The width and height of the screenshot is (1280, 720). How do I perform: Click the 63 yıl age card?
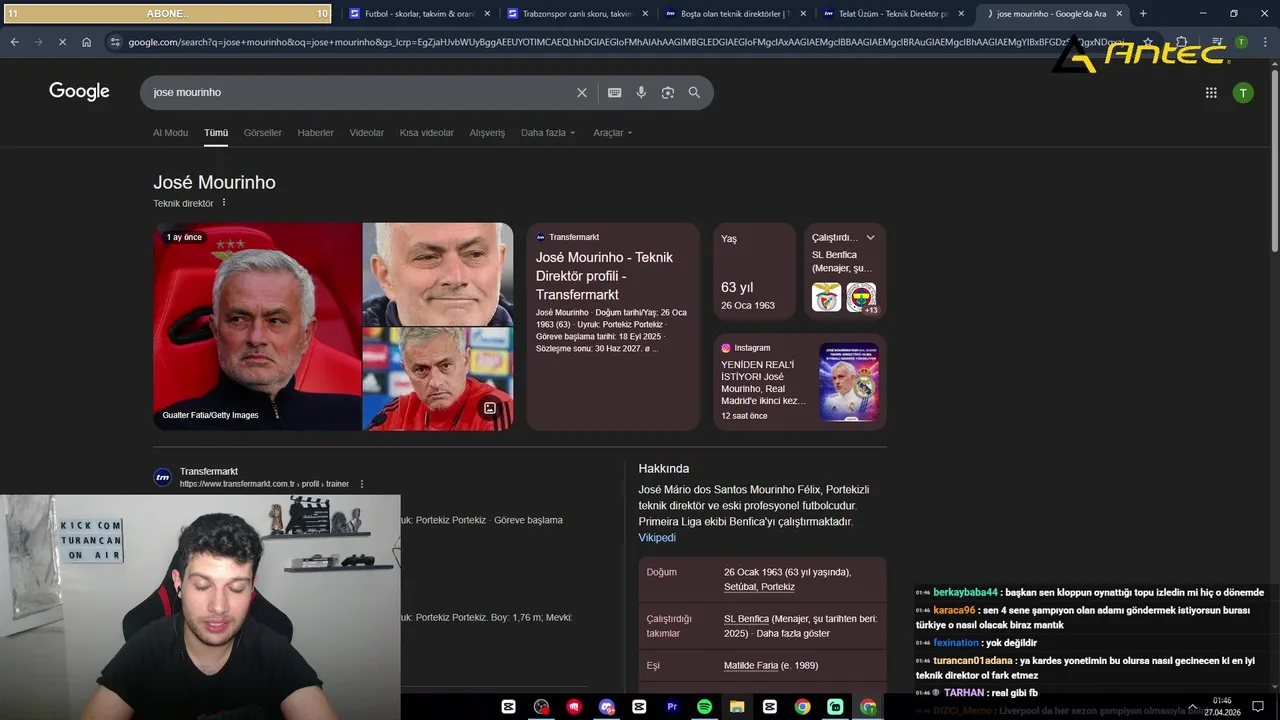[x=755, y=270]
